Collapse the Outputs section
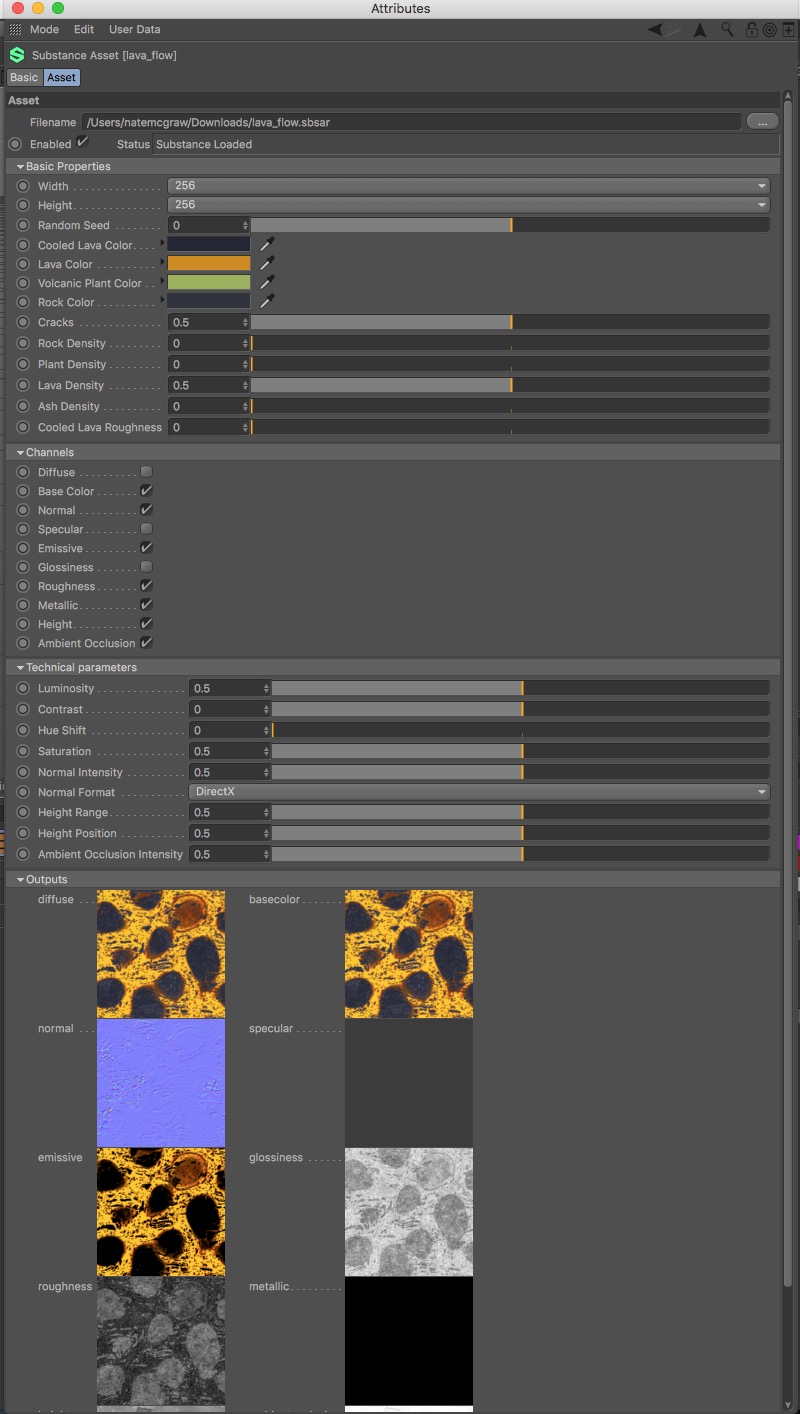This screenshot has height=1414, width=800. [x=20, y=880]
